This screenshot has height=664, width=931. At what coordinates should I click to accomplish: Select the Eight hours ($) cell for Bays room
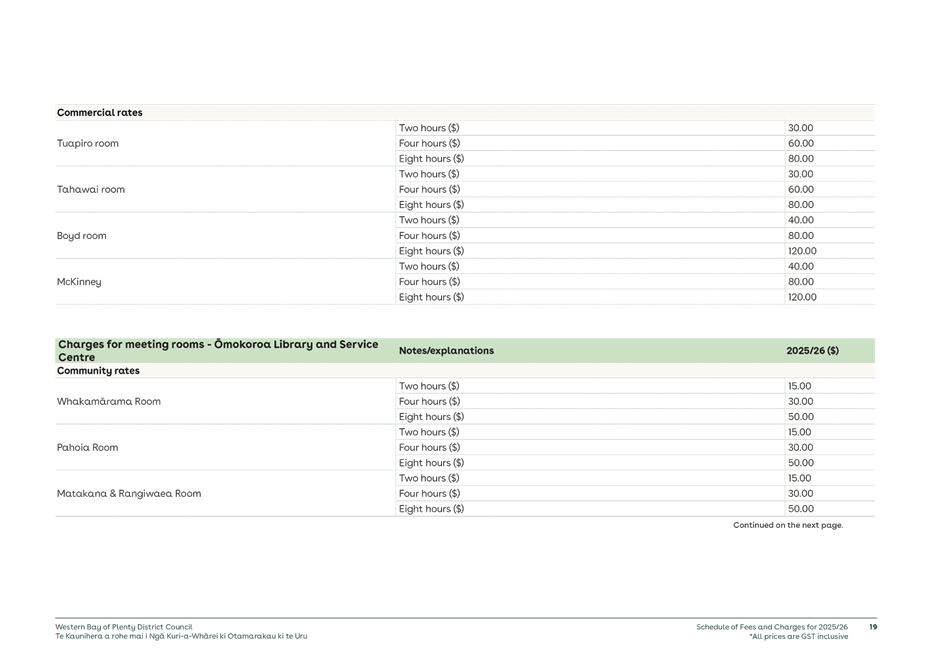[x=430, y=250]
